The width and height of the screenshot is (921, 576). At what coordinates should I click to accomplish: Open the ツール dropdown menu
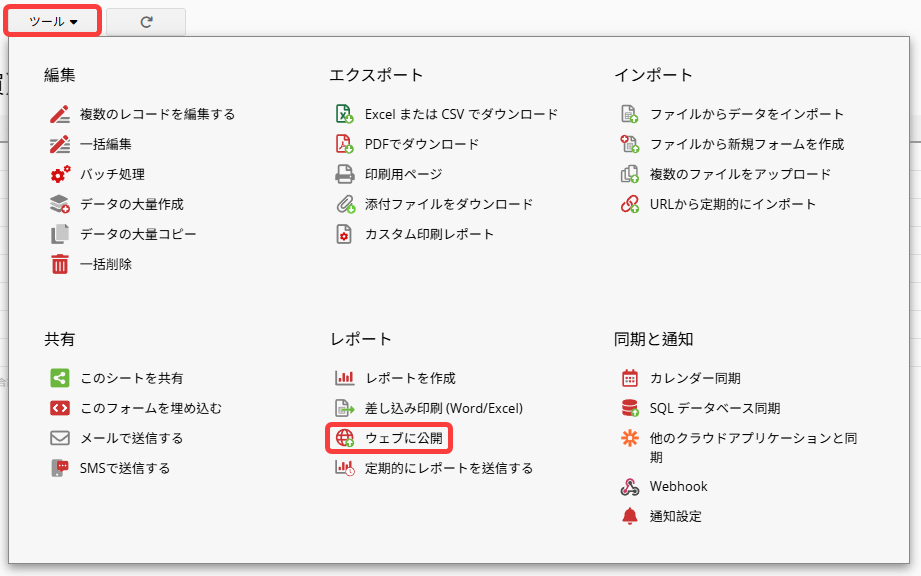pyautogui.click(x=54, y=21)
